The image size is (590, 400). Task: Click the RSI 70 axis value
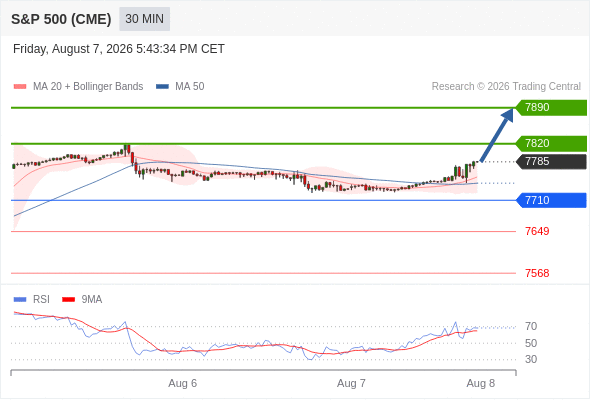tap(531, 326)
